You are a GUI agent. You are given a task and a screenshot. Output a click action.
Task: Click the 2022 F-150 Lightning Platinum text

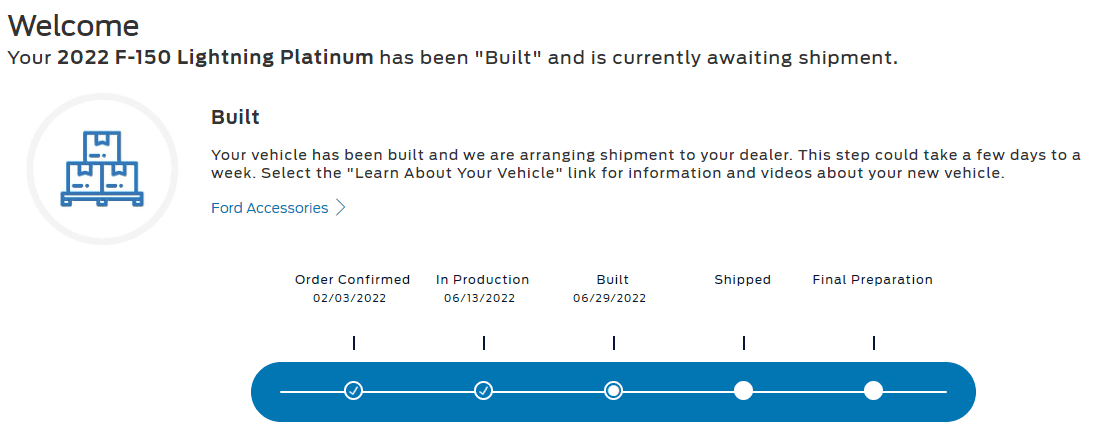tap(215, 57)
